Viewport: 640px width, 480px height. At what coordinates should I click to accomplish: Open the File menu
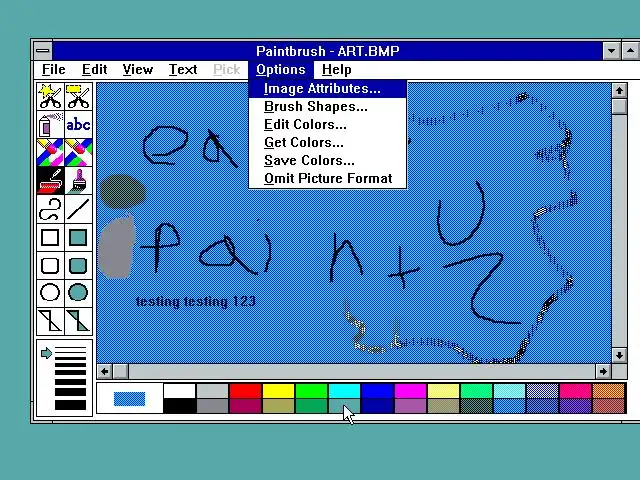53,69
